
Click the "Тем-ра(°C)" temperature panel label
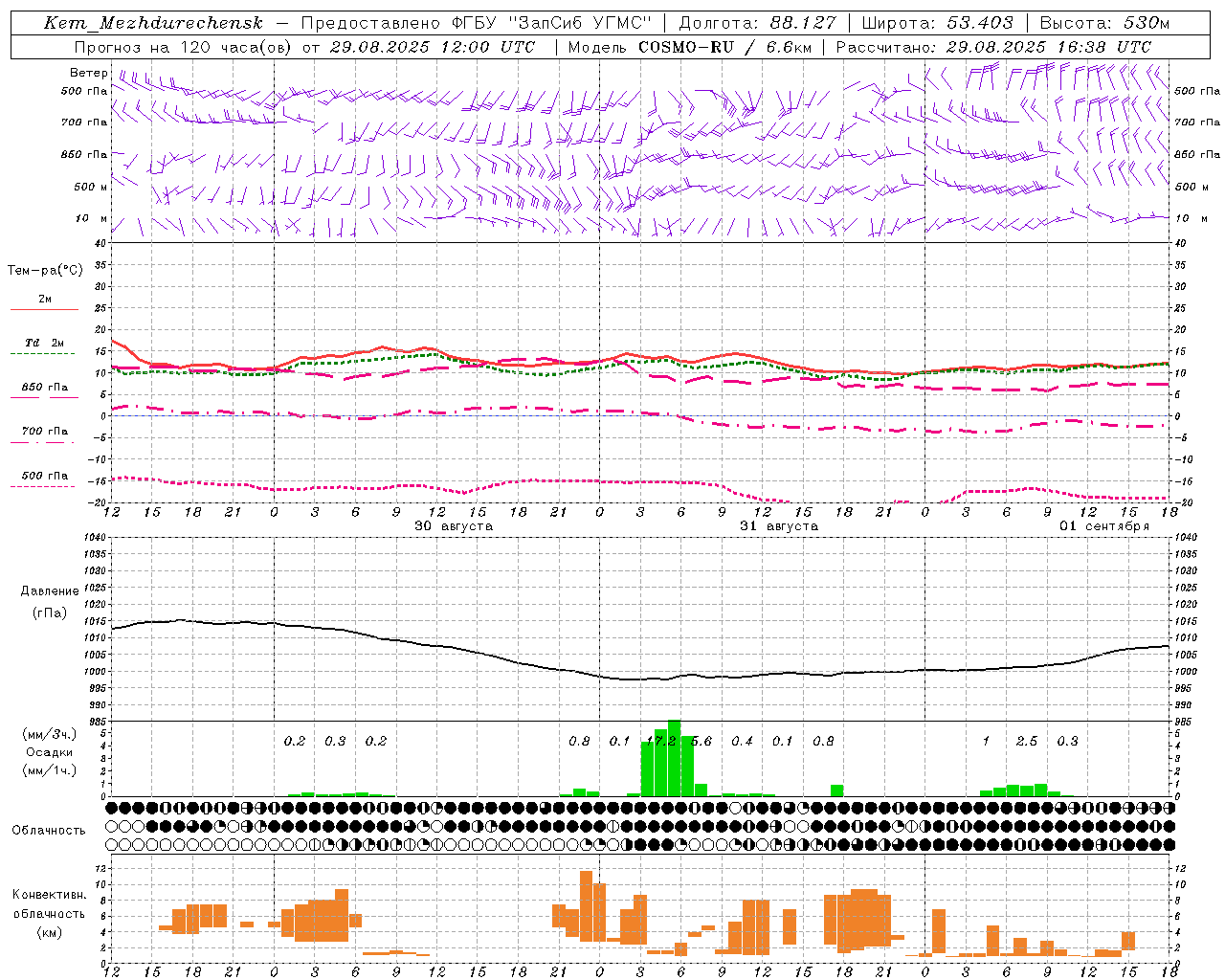coord(45,271)
